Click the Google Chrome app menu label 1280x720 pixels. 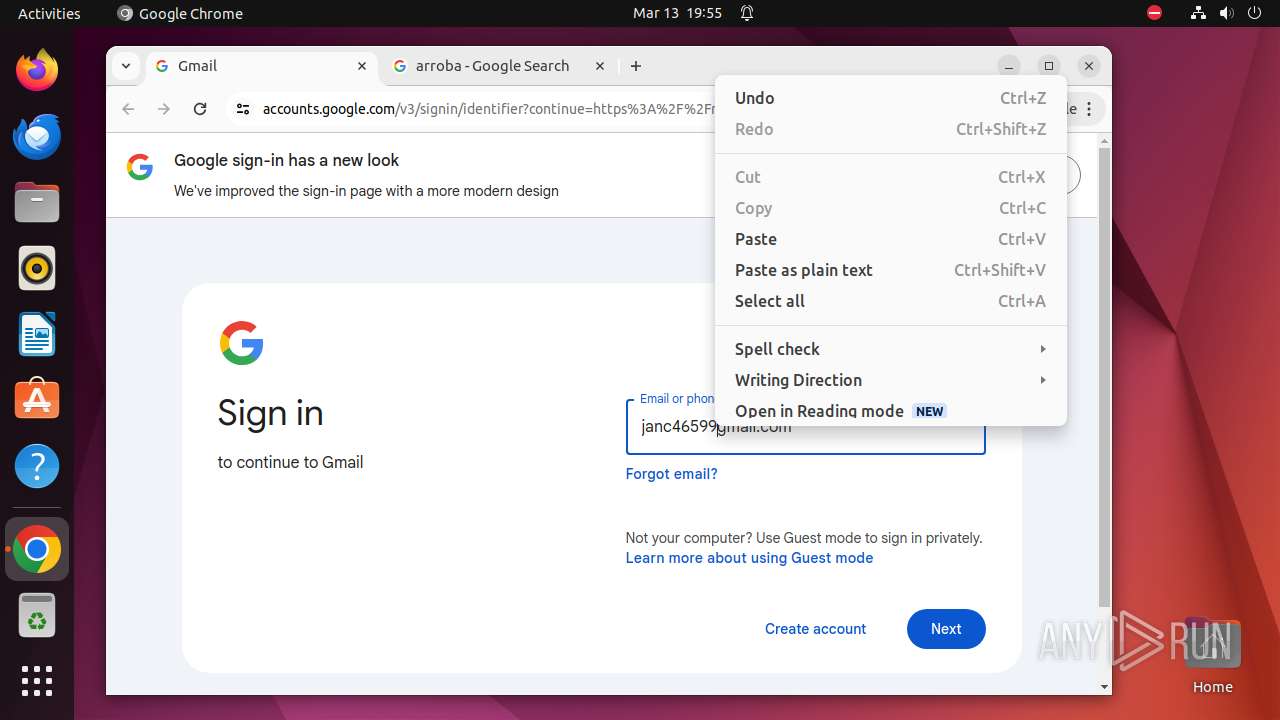pos(180,13)
